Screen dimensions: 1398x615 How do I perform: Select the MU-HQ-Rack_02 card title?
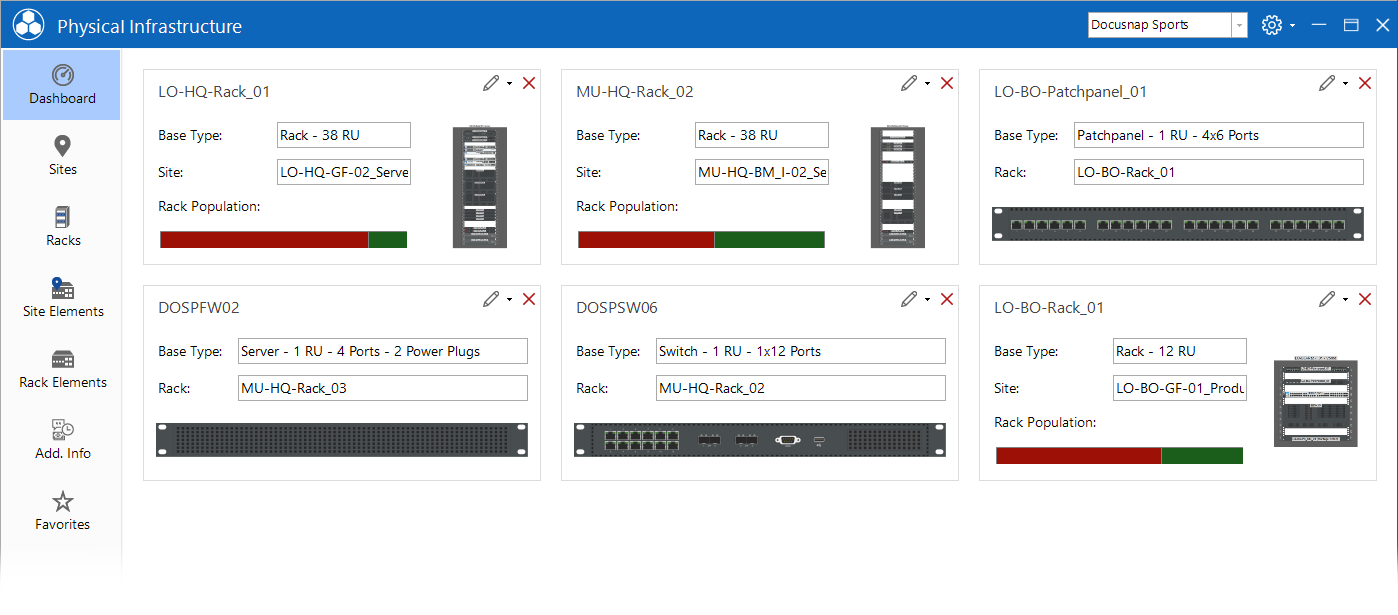coord(635,92)
